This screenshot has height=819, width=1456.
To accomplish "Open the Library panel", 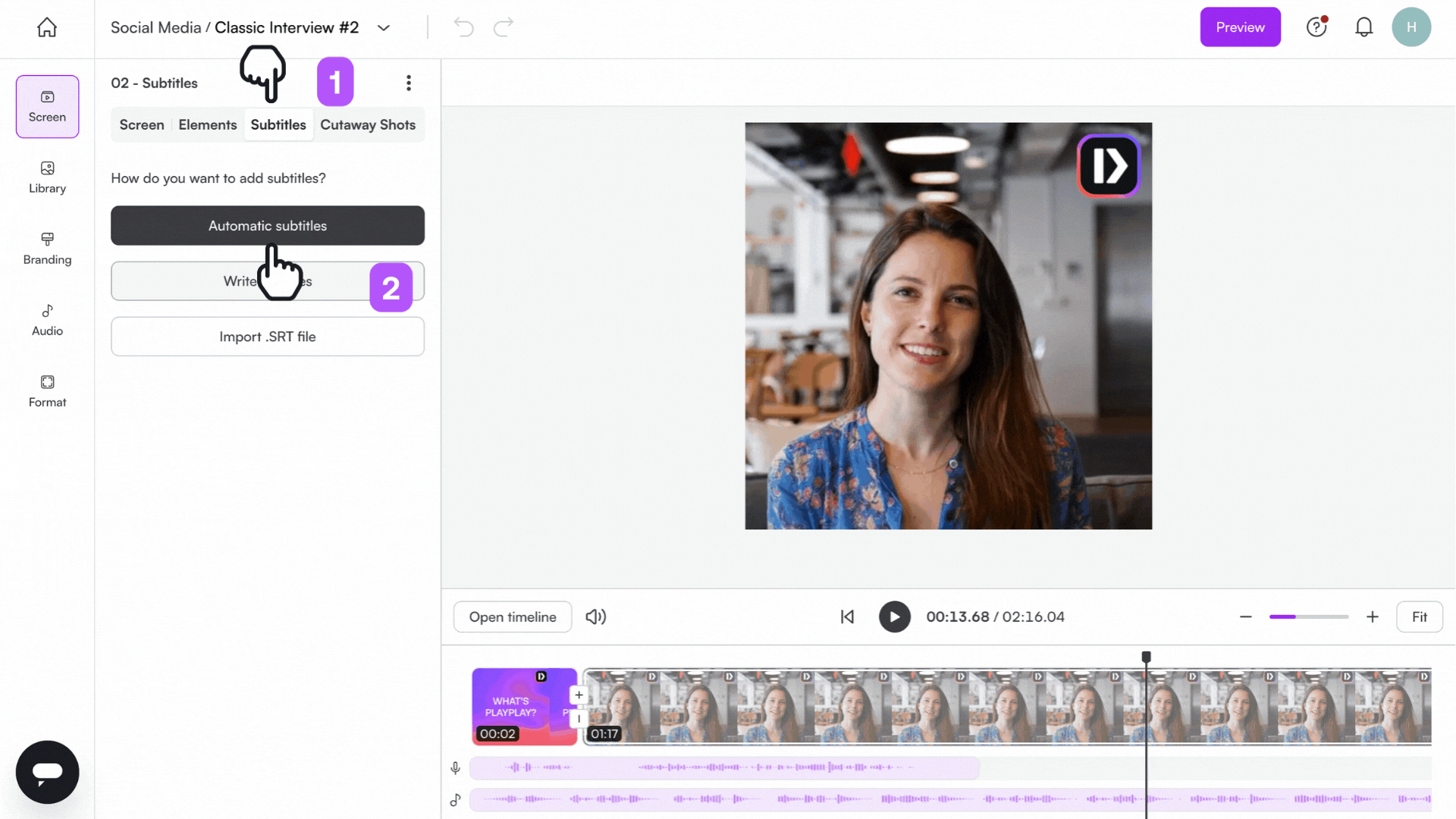I will (x=46, y=177).
